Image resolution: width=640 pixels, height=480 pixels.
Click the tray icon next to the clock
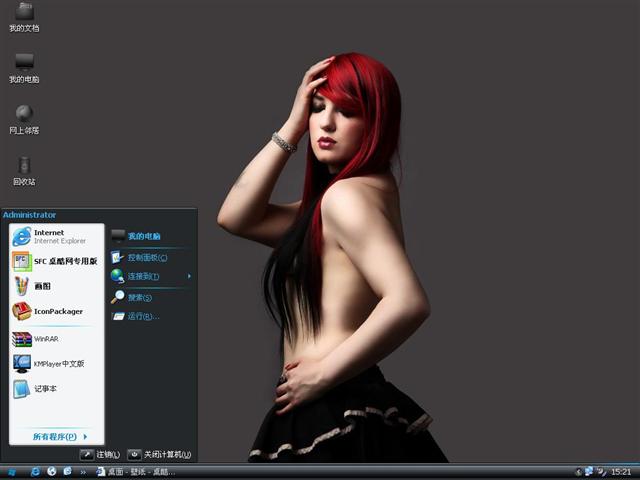pos(602,472)
